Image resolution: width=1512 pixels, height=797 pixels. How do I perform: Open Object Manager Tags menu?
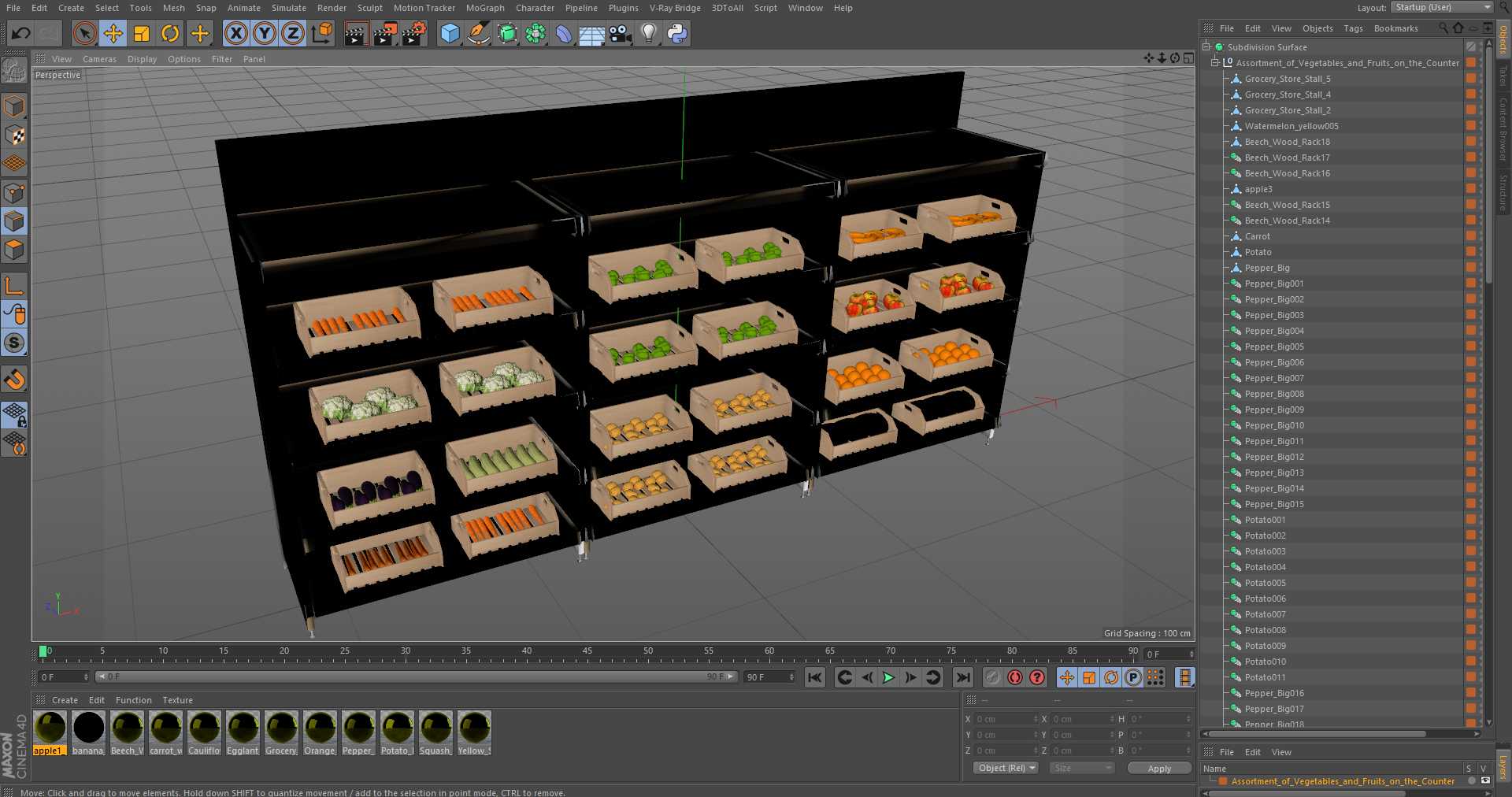(x=1353, y=28)
